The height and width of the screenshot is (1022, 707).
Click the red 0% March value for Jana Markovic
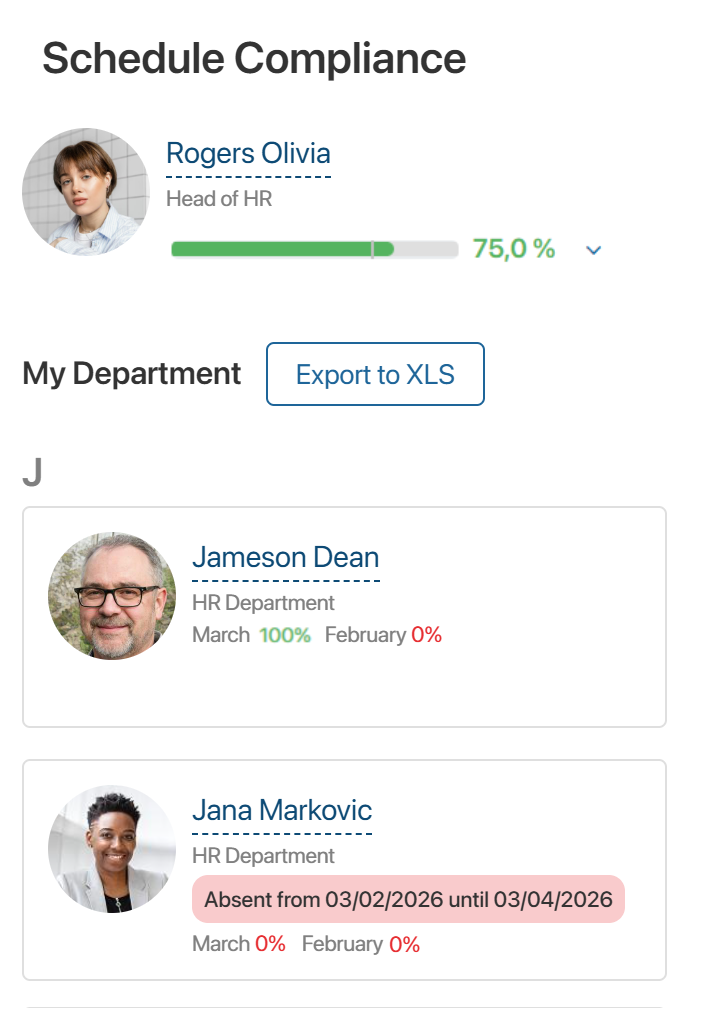(x=272, y=943)
